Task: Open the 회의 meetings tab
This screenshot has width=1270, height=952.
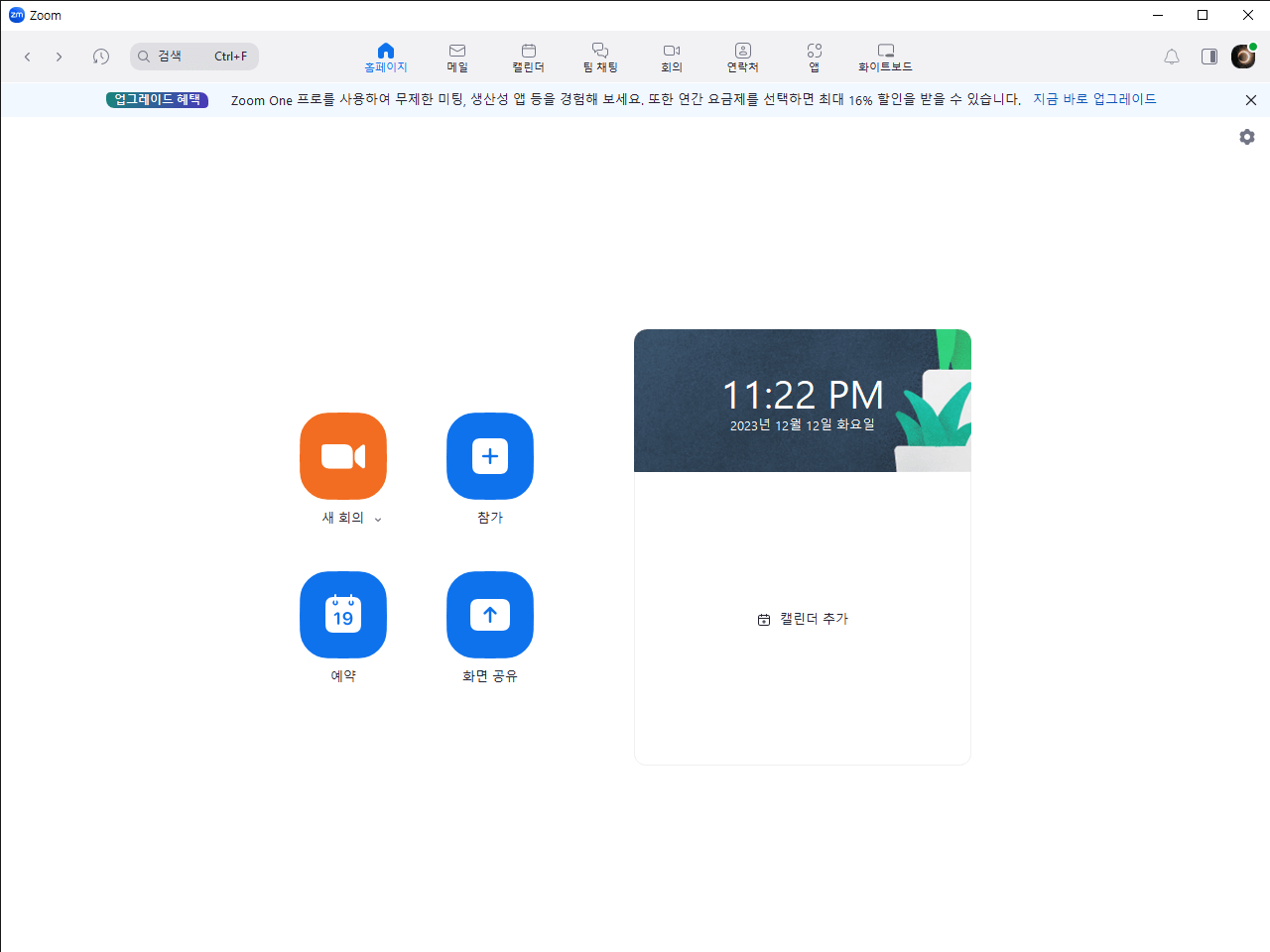Action: tap(672, 58)
